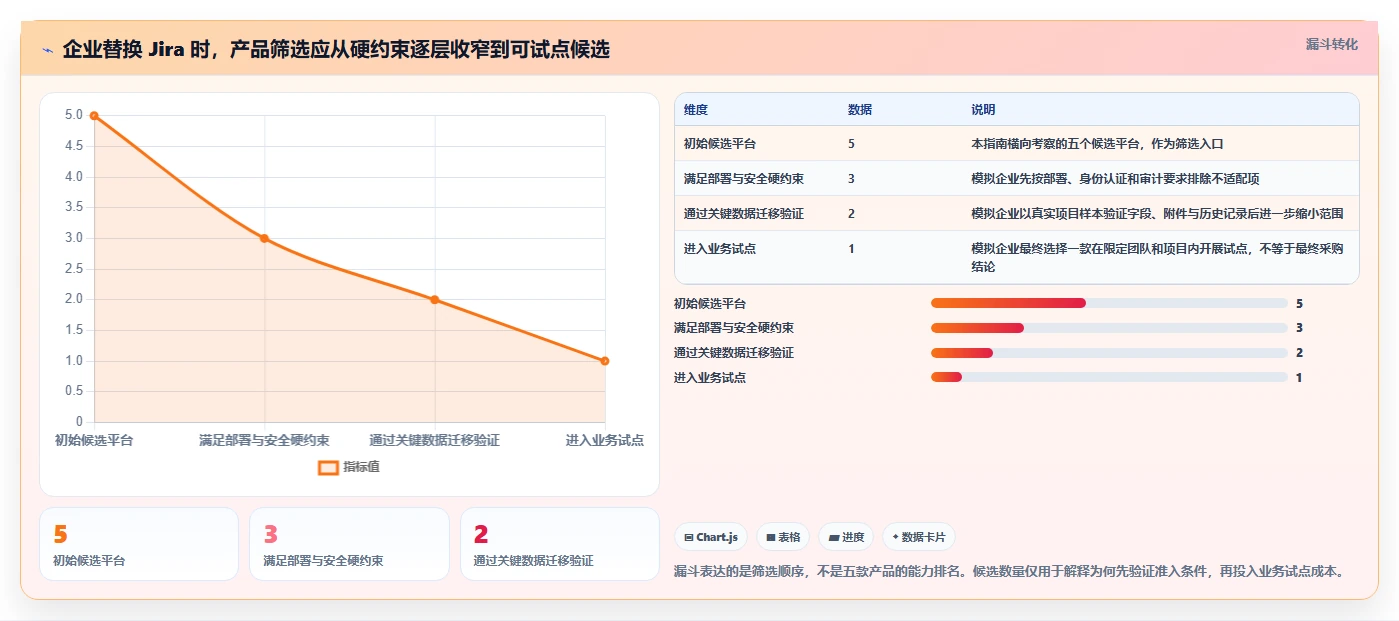Click the 进入业务试点 label in the progress list

tap(710, 377)
